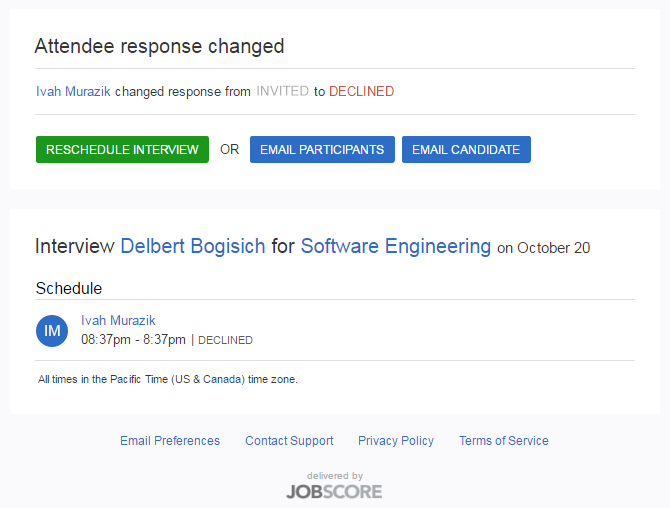The height and width of the screenshot is (508, 670).
Task: Open the Software Engineering job link
Action: [396, 246]
